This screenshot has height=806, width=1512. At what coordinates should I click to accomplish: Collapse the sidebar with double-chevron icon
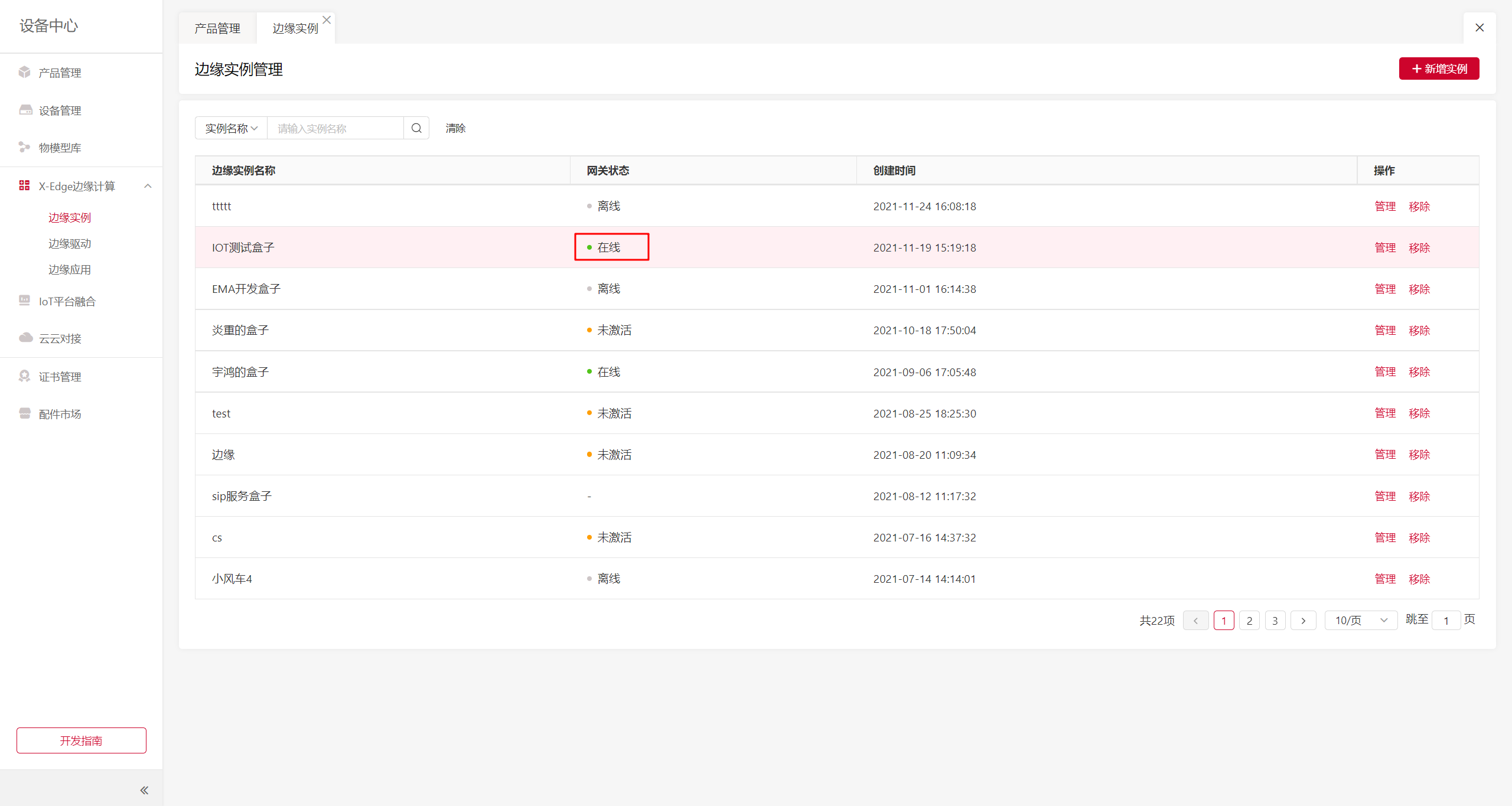pos(144,790)
